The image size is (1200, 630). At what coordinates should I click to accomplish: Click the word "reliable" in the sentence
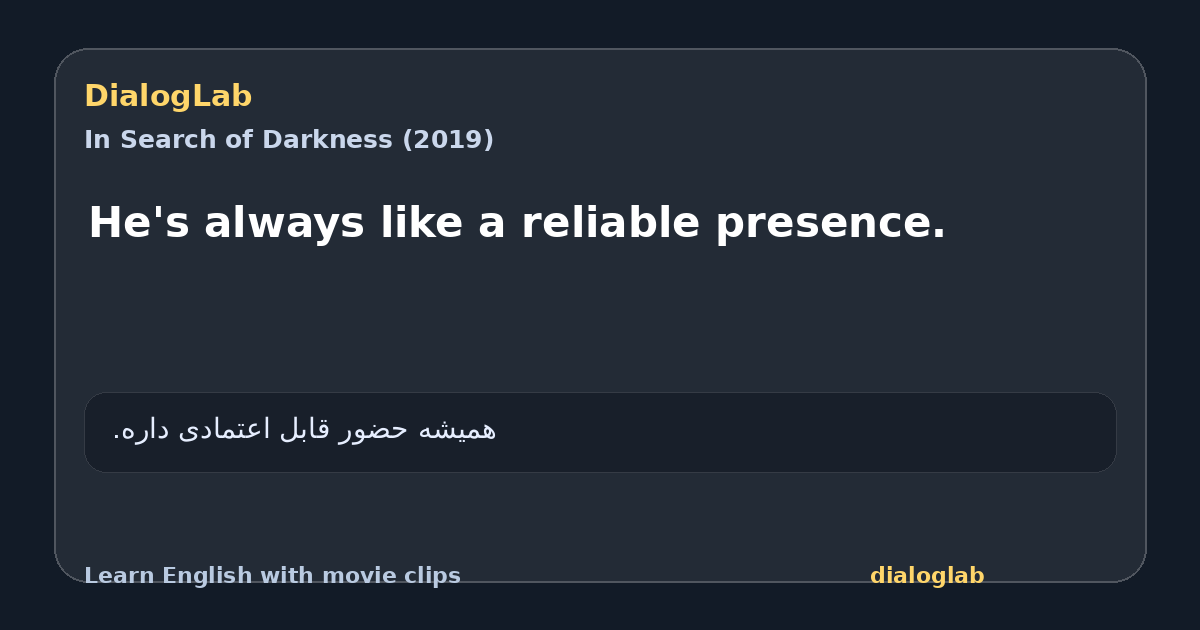point(610,222)
